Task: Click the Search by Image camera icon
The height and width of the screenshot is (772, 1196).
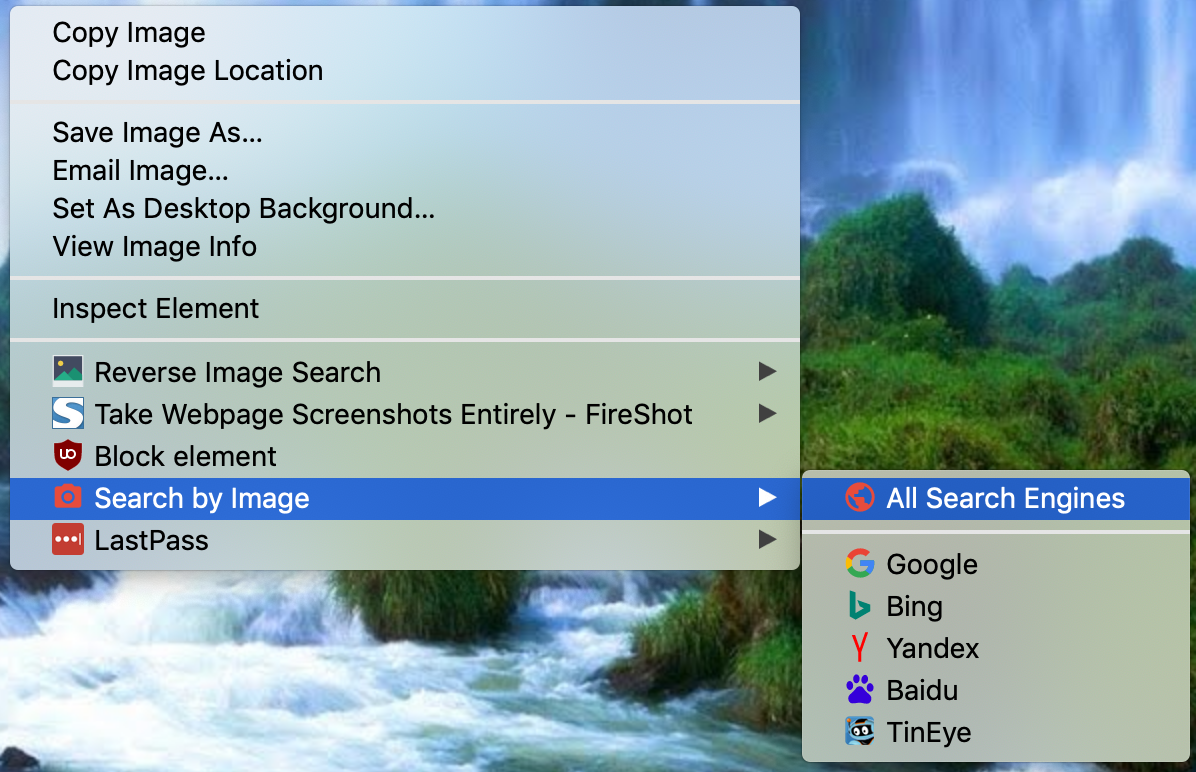Action: coord(68,498)
